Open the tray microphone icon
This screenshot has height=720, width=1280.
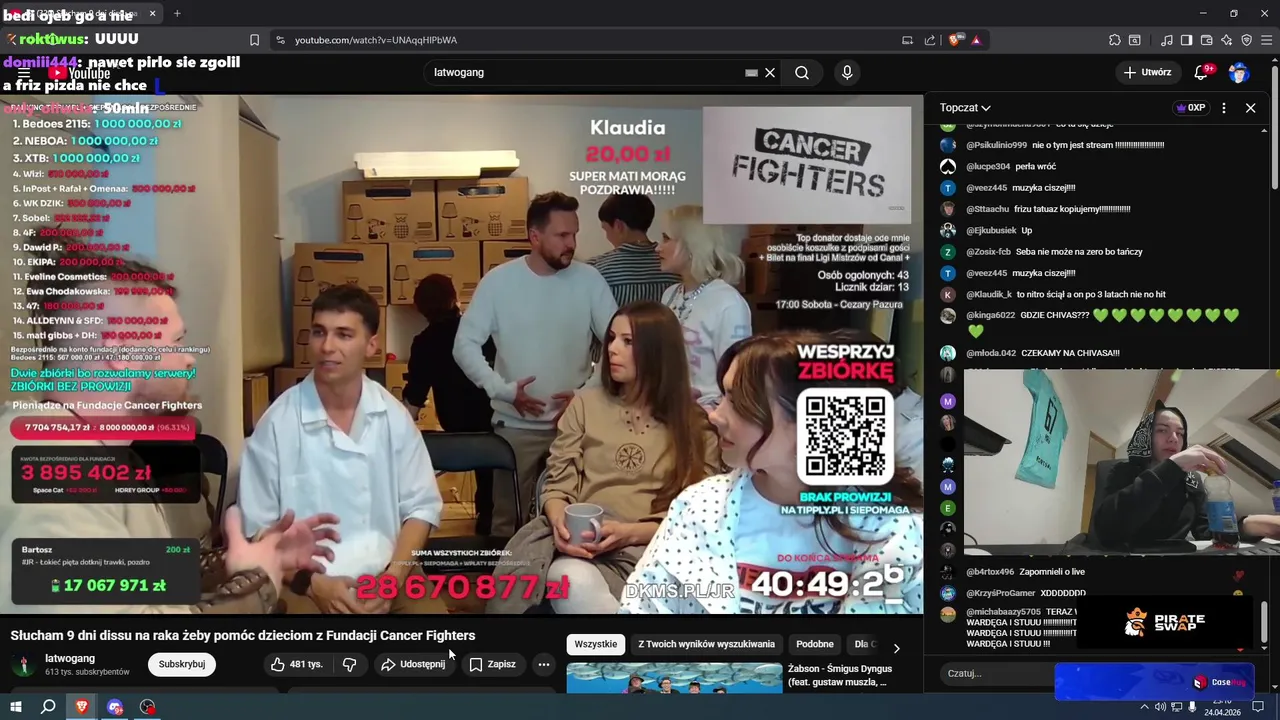click(1192, 707)
